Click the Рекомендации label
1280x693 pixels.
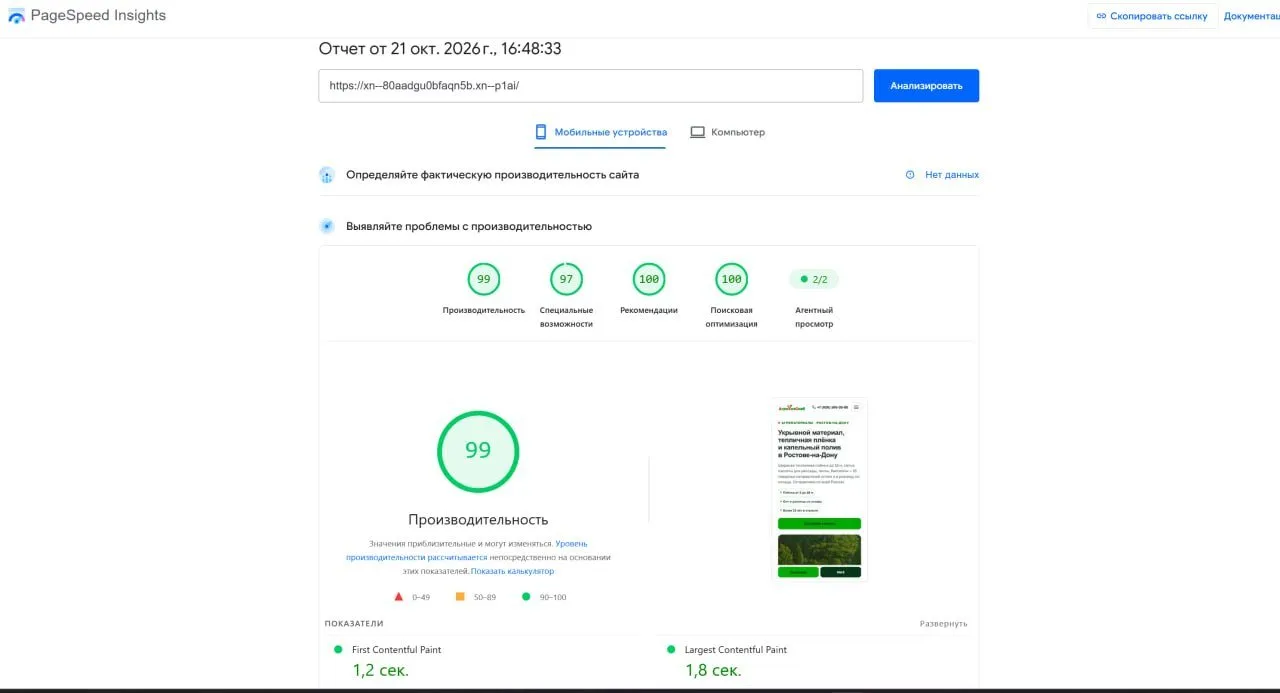pyautogui.click(x=649, y=310)
